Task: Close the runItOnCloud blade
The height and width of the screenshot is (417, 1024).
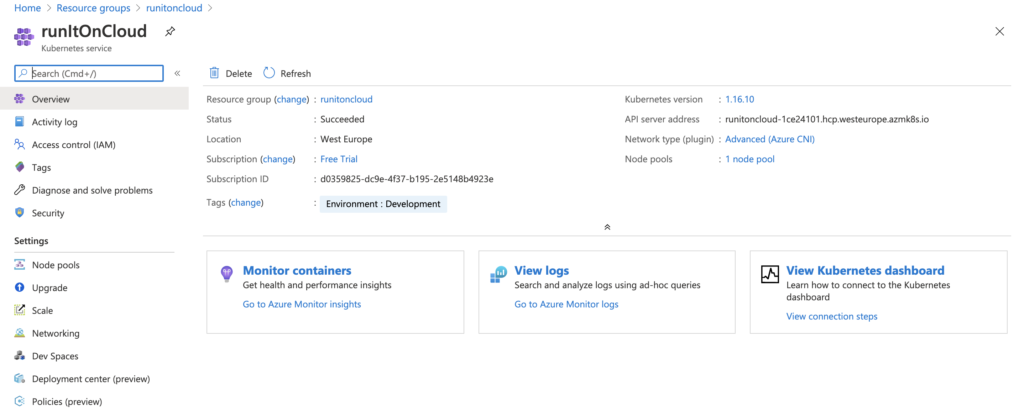Action: (999, 31)
